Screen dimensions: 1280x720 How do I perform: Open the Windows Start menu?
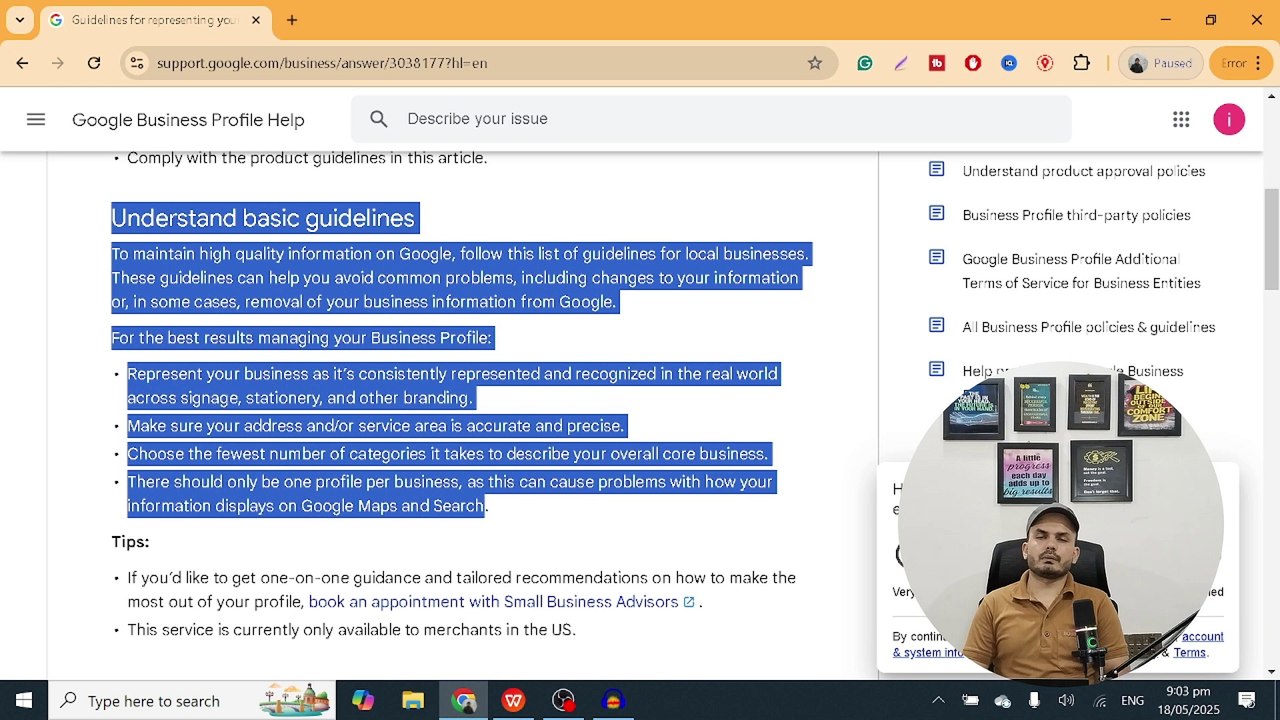pyautogui.click(x=24, y=700)
